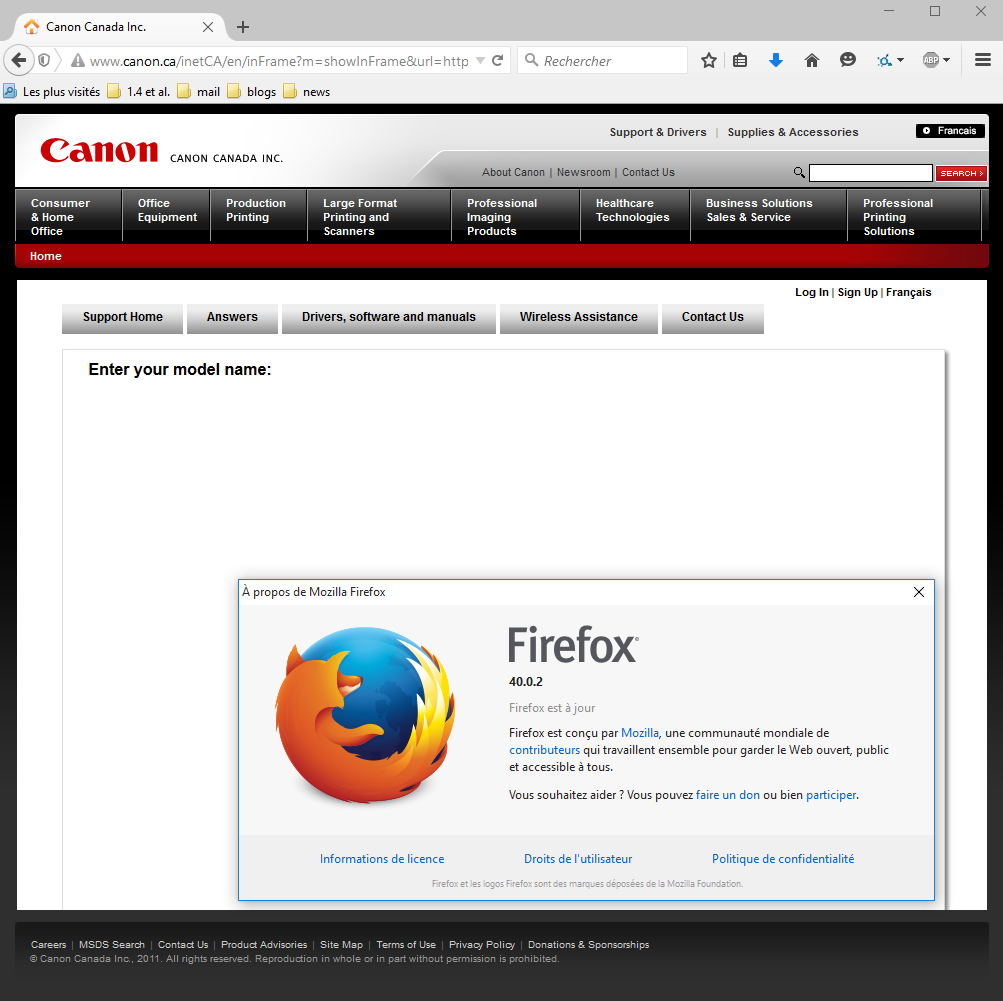Open Drivers, software and manuals tab

(389, 318)
